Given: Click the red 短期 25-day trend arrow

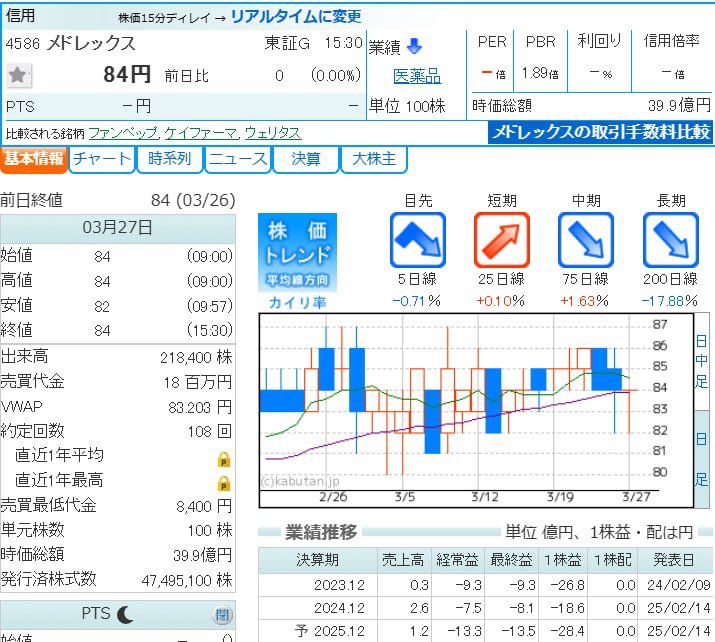Looking at the screenshot, I should 502,240.
